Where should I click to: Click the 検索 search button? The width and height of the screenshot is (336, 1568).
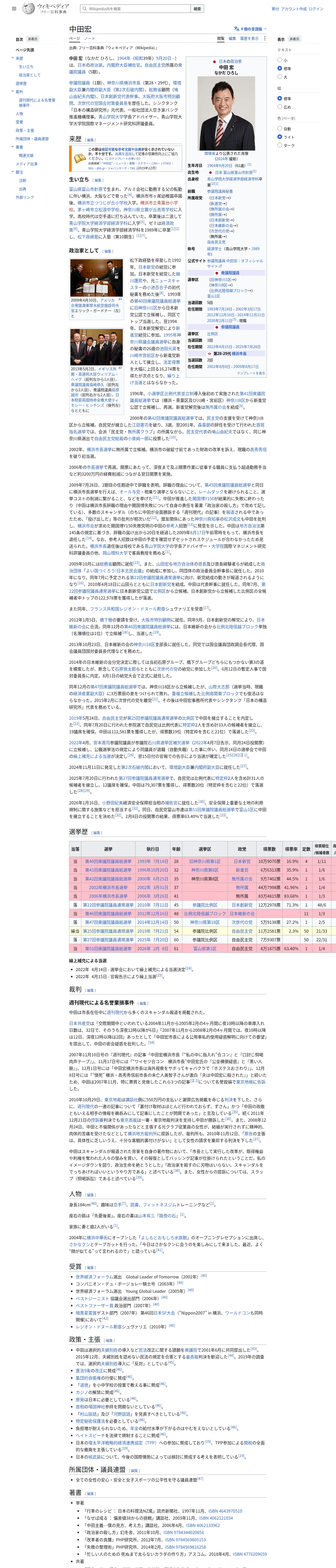click(197, 9)
